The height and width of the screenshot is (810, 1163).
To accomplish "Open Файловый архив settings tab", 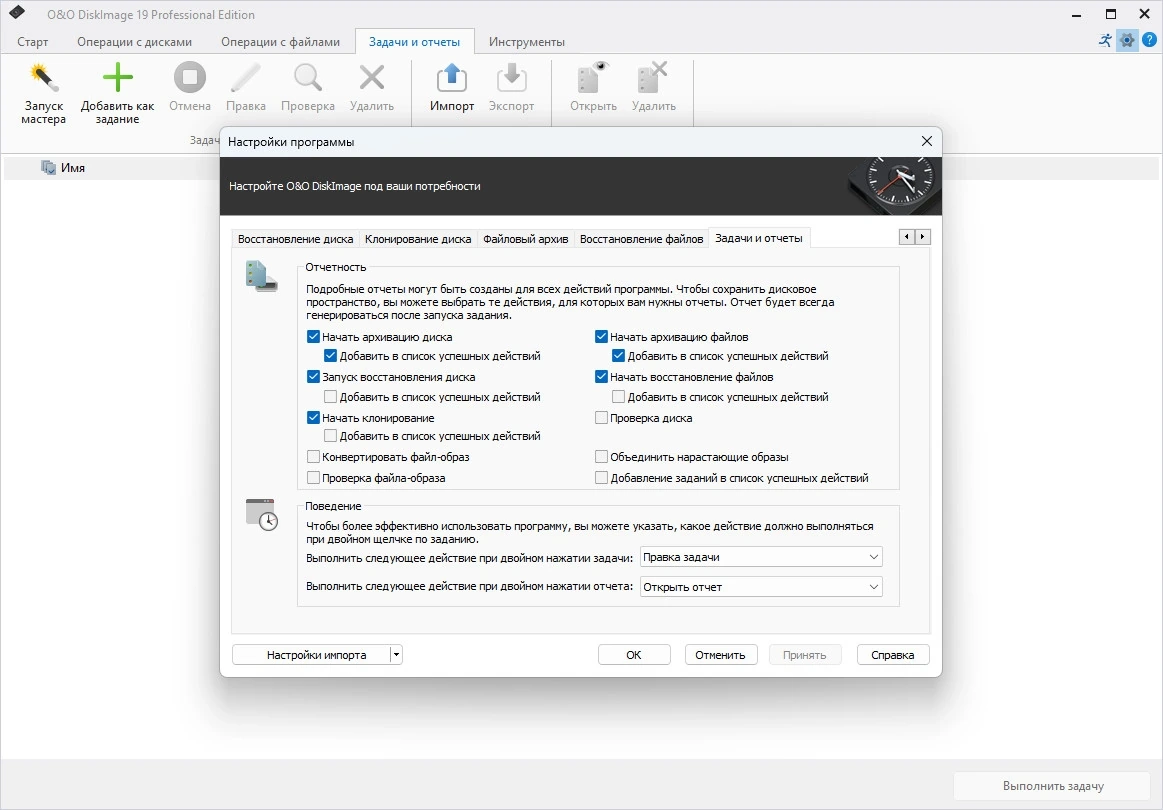I will coord(526,239).
